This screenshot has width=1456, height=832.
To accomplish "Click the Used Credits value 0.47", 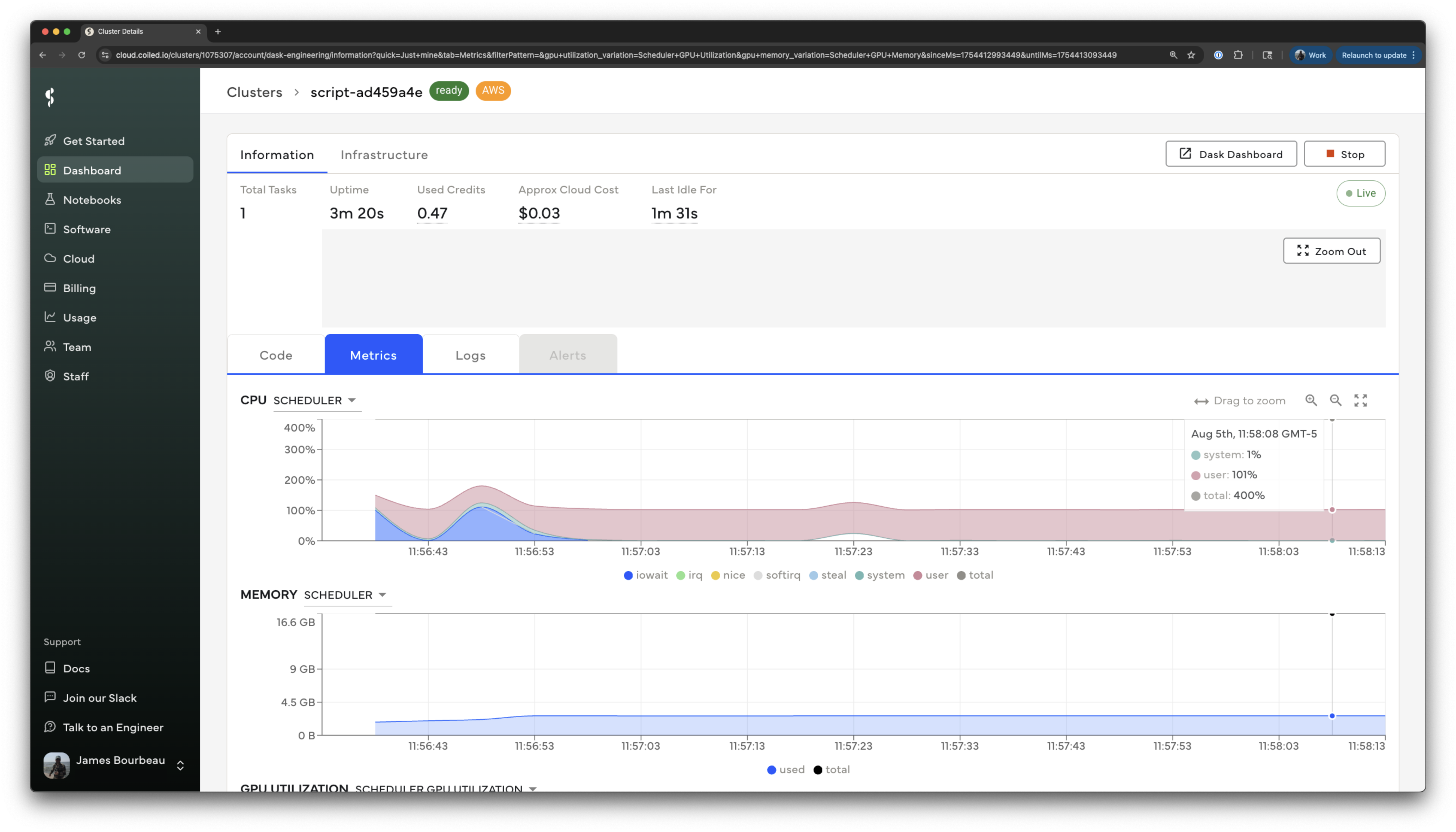I will point(432,213).
